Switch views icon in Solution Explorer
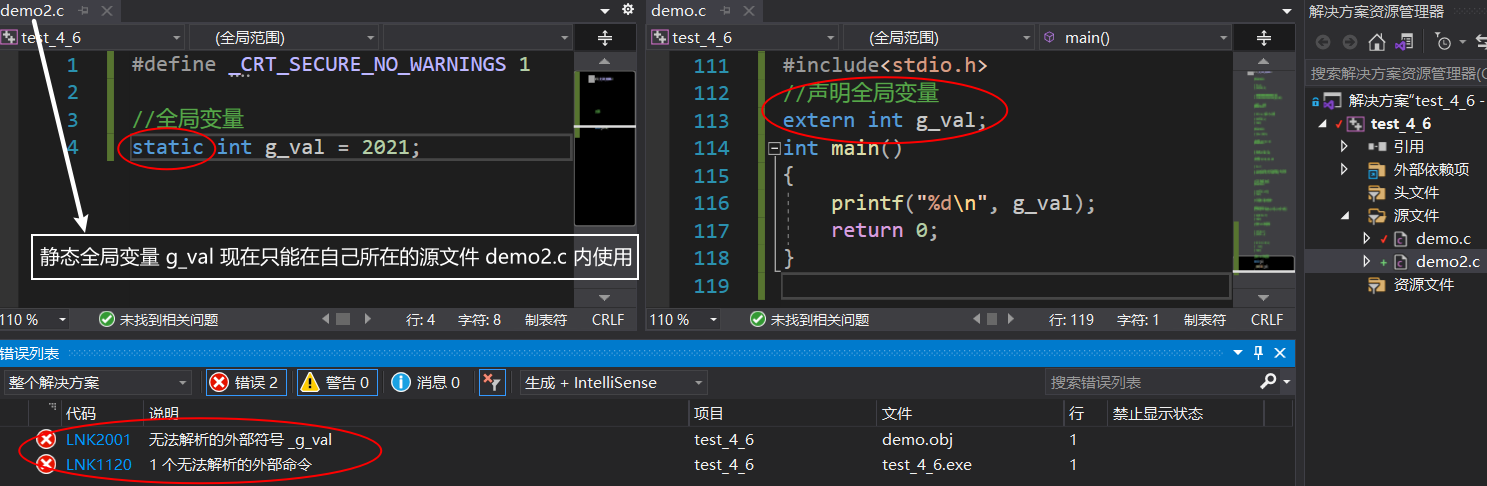 (1404, 42)
